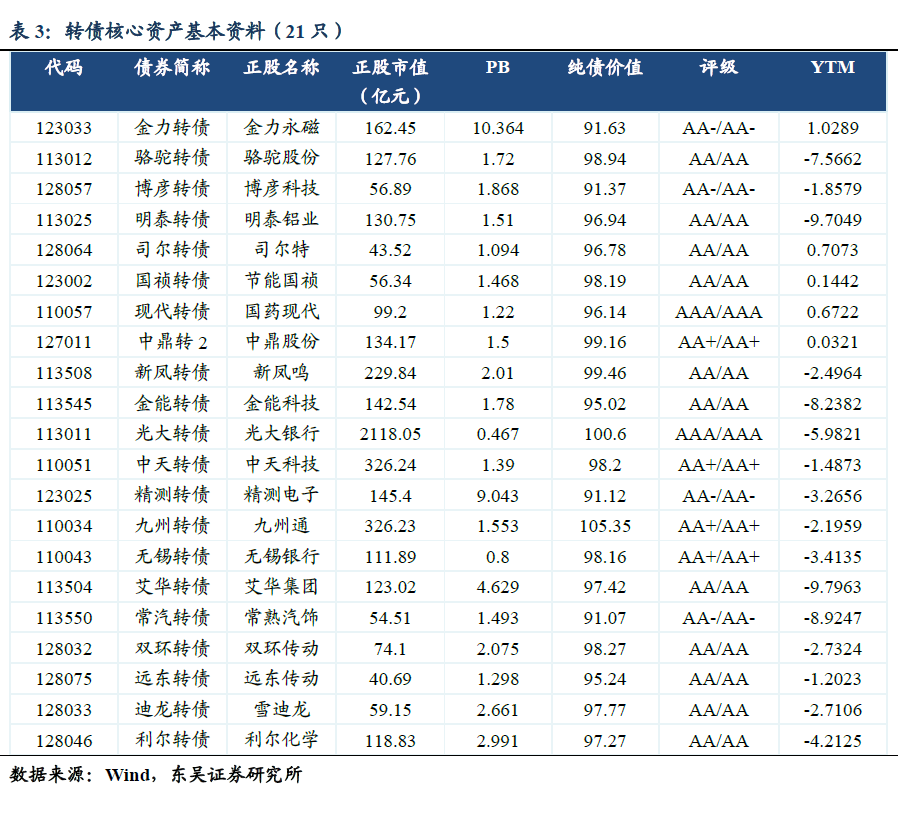Click market value 229.84
This screenshot has height=818, width=903.
tap(390, 373)
